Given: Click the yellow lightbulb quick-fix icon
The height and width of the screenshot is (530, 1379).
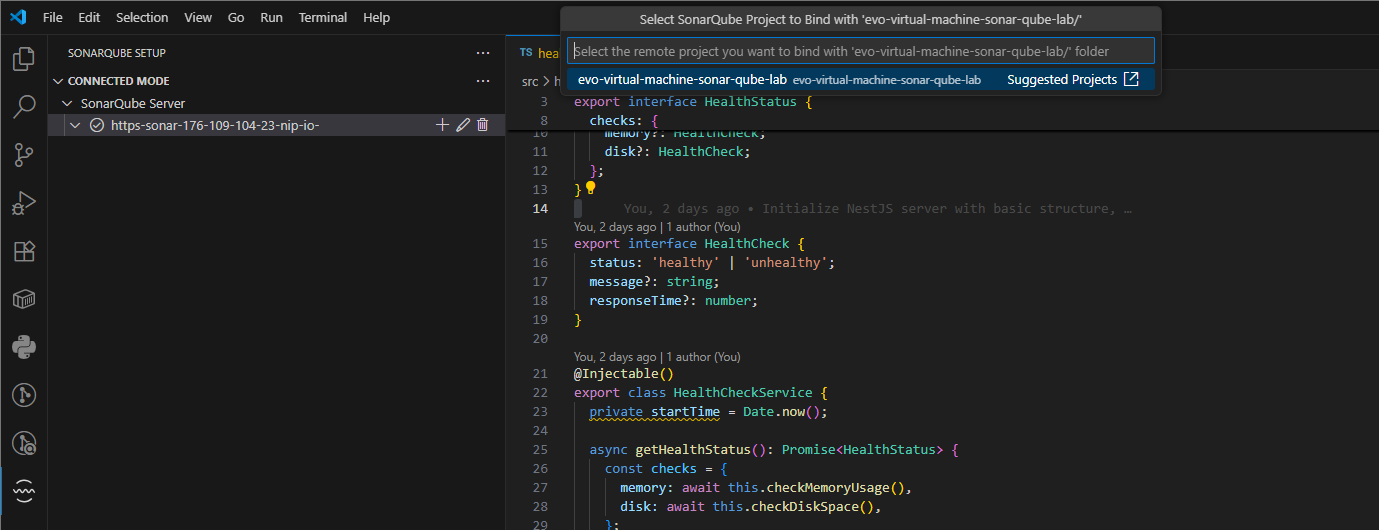Looking at the screenshot, I should 590,187.
